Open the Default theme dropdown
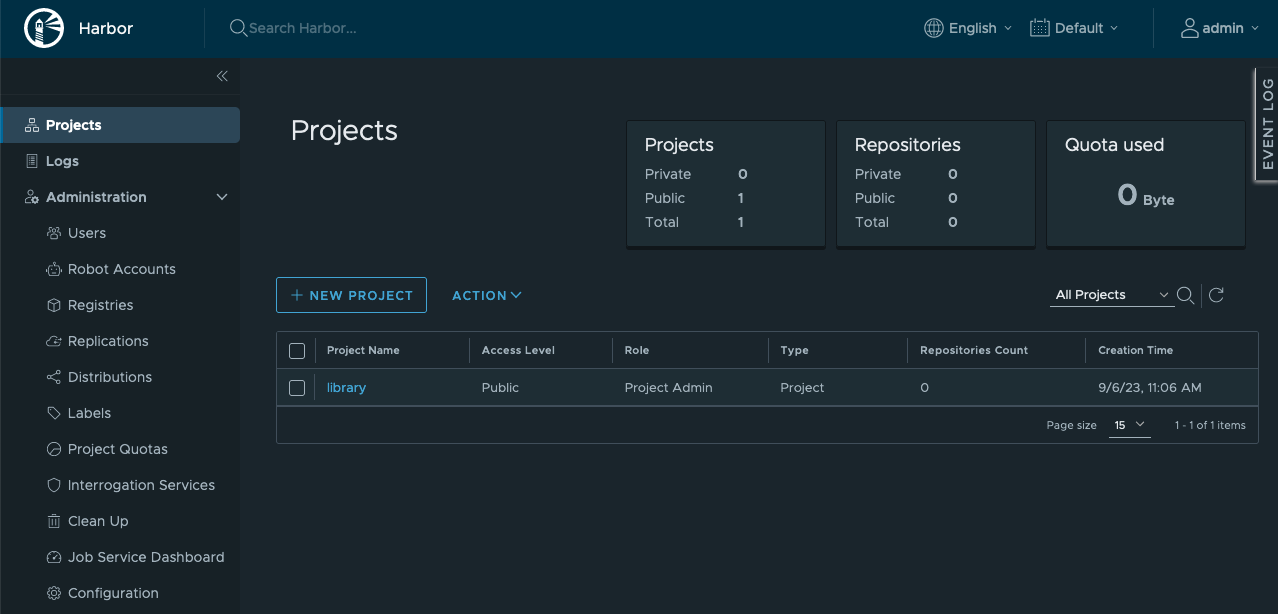1278x614 pixels. (1074, 28)
